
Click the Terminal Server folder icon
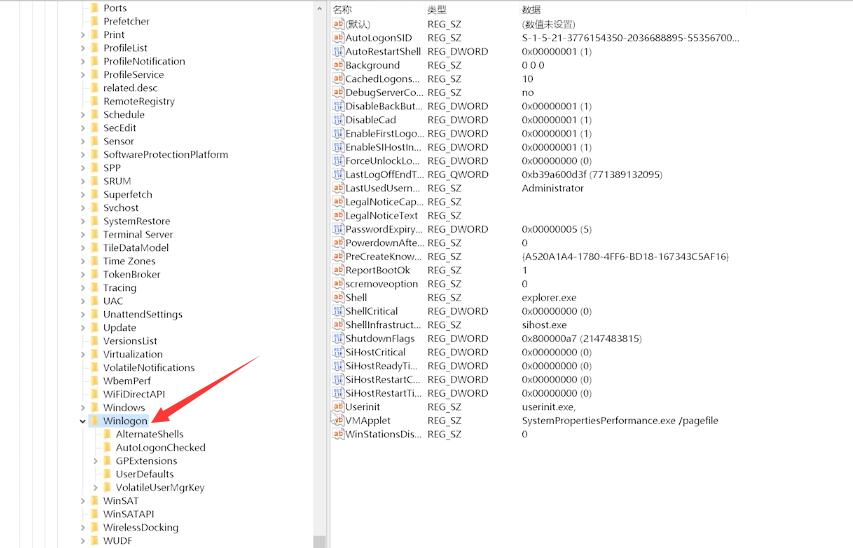[95, 234]
